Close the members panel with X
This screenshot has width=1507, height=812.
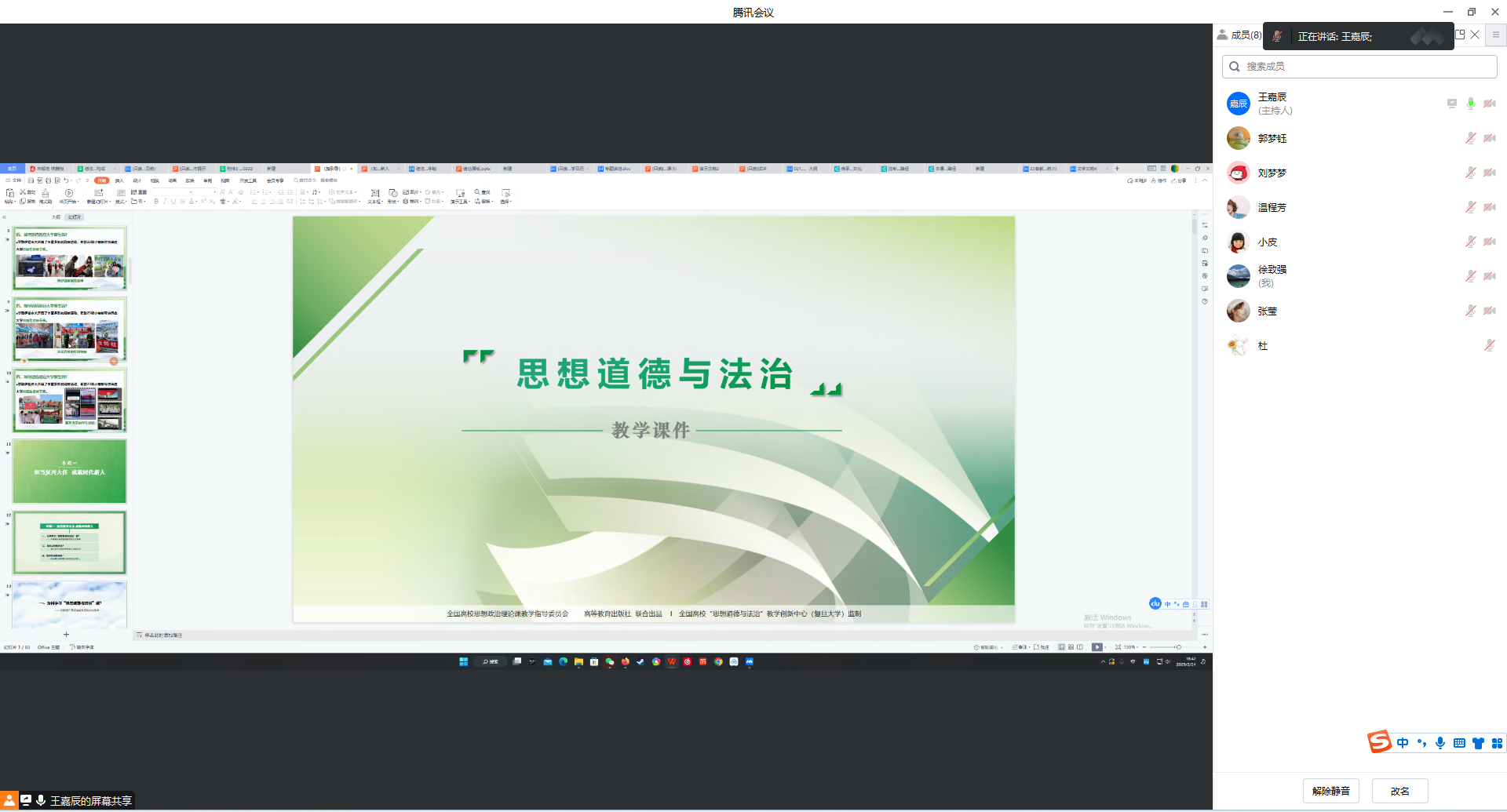pos(1475,35)
